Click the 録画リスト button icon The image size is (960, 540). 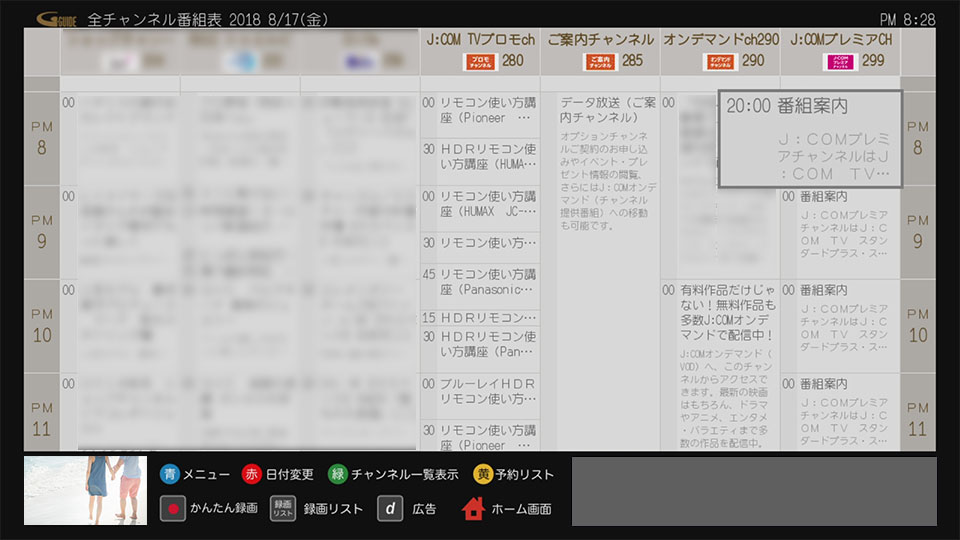point(283,509)
